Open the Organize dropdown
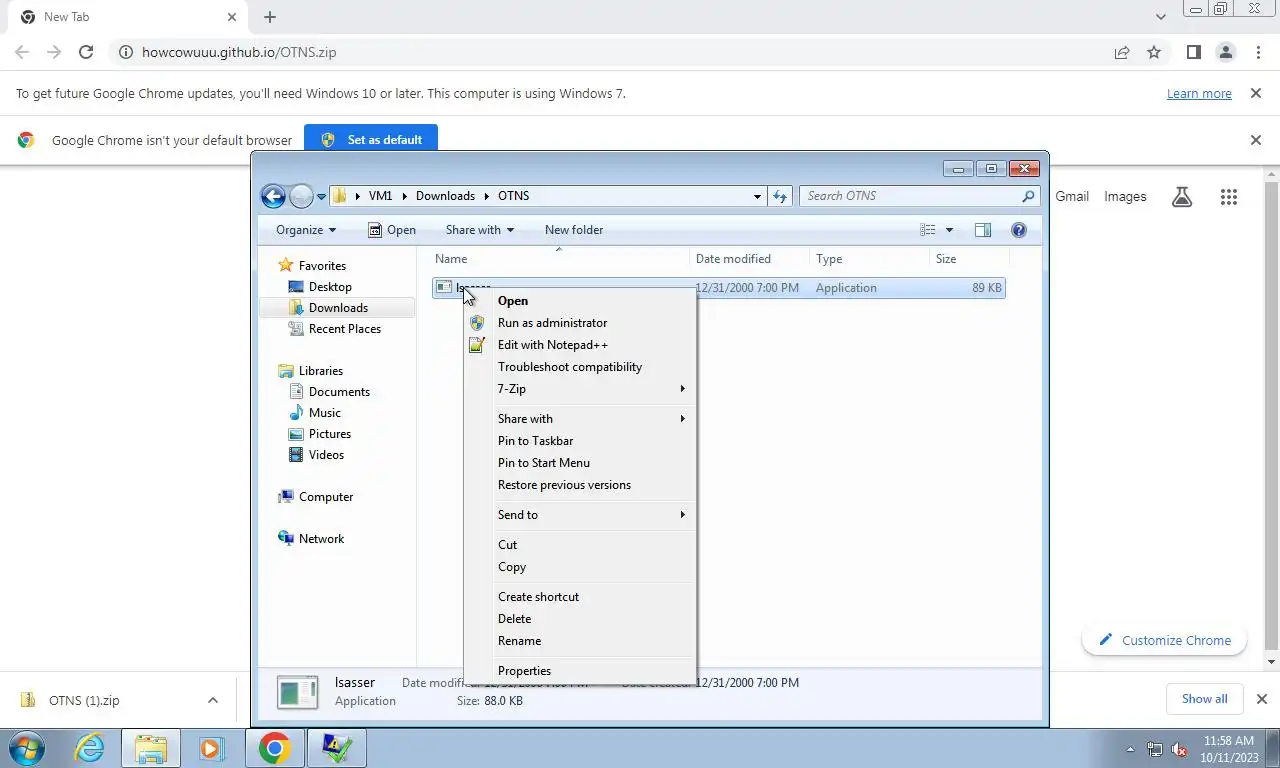Image resolution: width=1280 pixels, height=768 pixels. (x=306, y=230)
